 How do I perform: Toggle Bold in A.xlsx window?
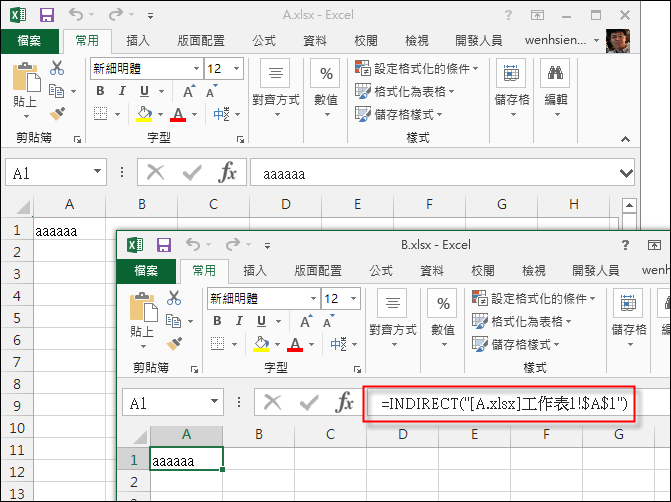click(x=101, y=91)
